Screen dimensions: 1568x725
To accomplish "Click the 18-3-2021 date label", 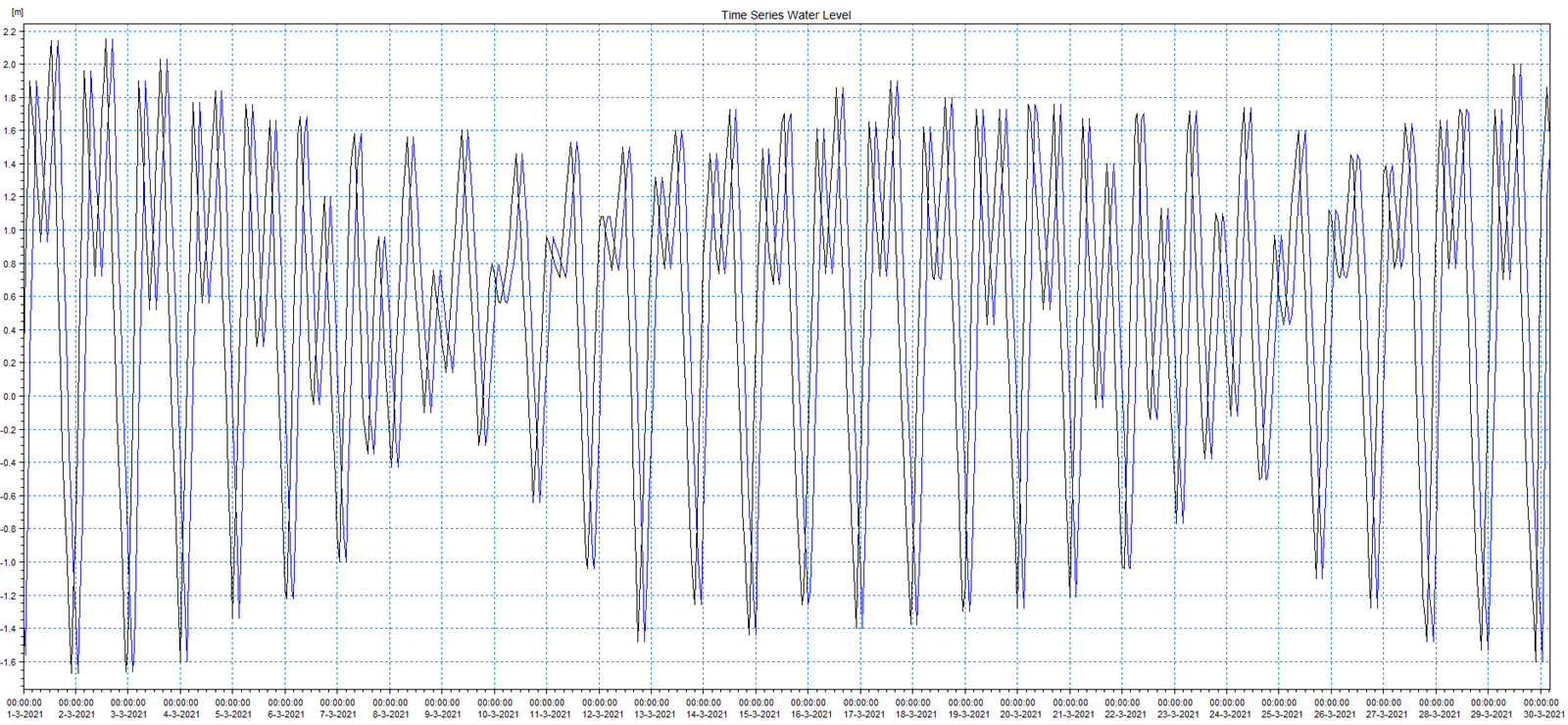I will tap(915, 714).
